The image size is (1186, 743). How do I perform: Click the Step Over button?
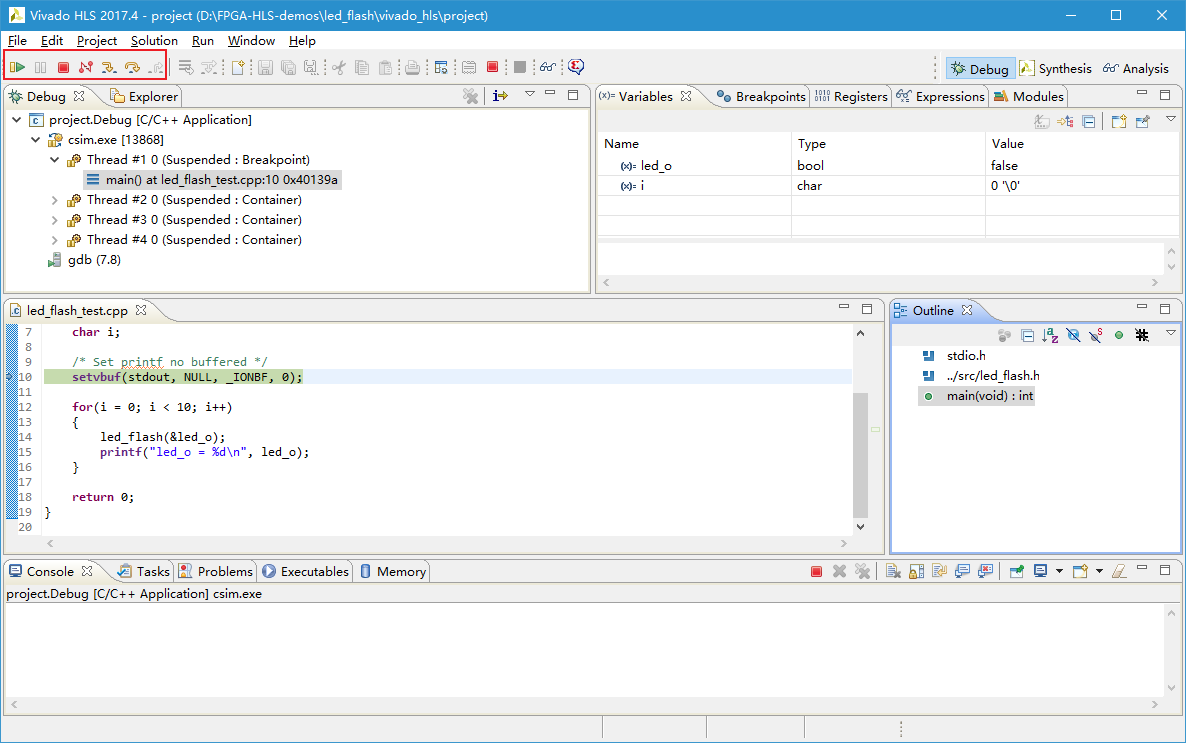132,67
